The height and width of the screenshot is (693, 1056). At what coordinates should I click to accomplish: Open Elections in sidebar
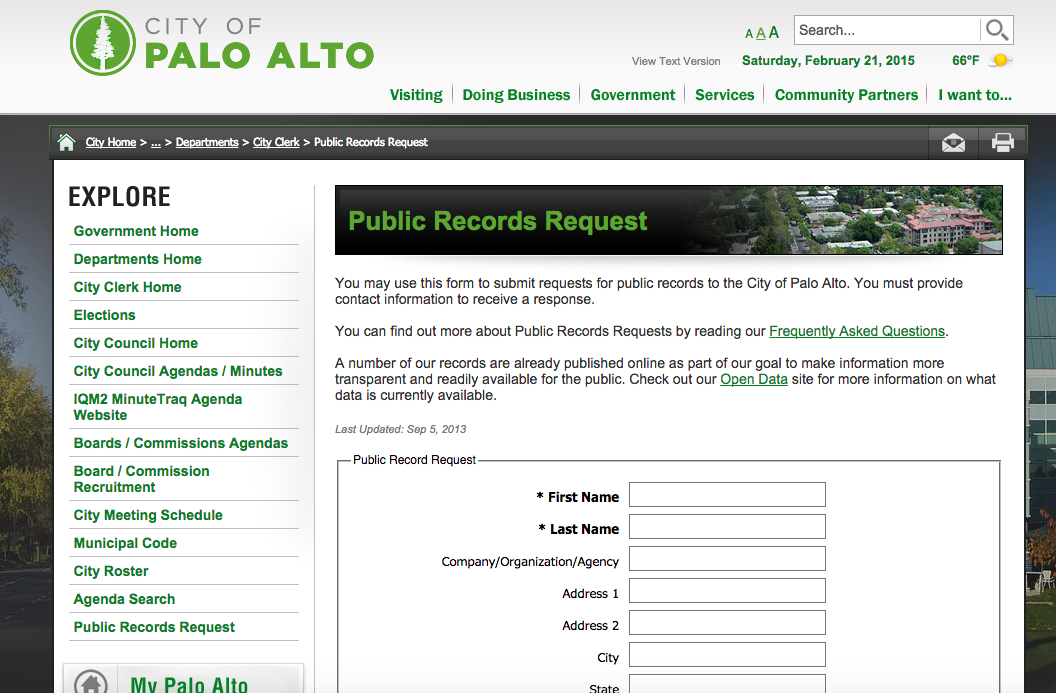tap(104, 315)
